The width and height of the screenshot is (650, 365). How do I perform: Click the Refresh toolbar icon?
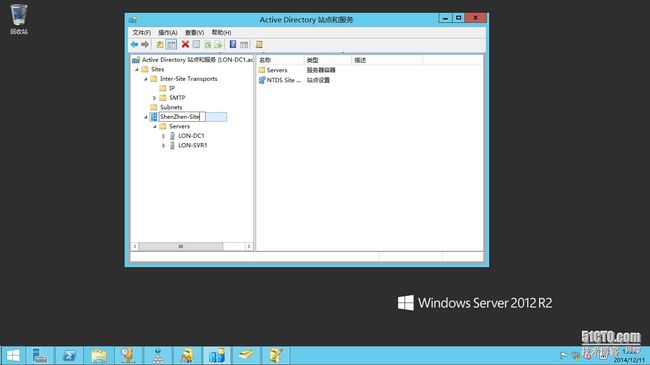point(207,44)
